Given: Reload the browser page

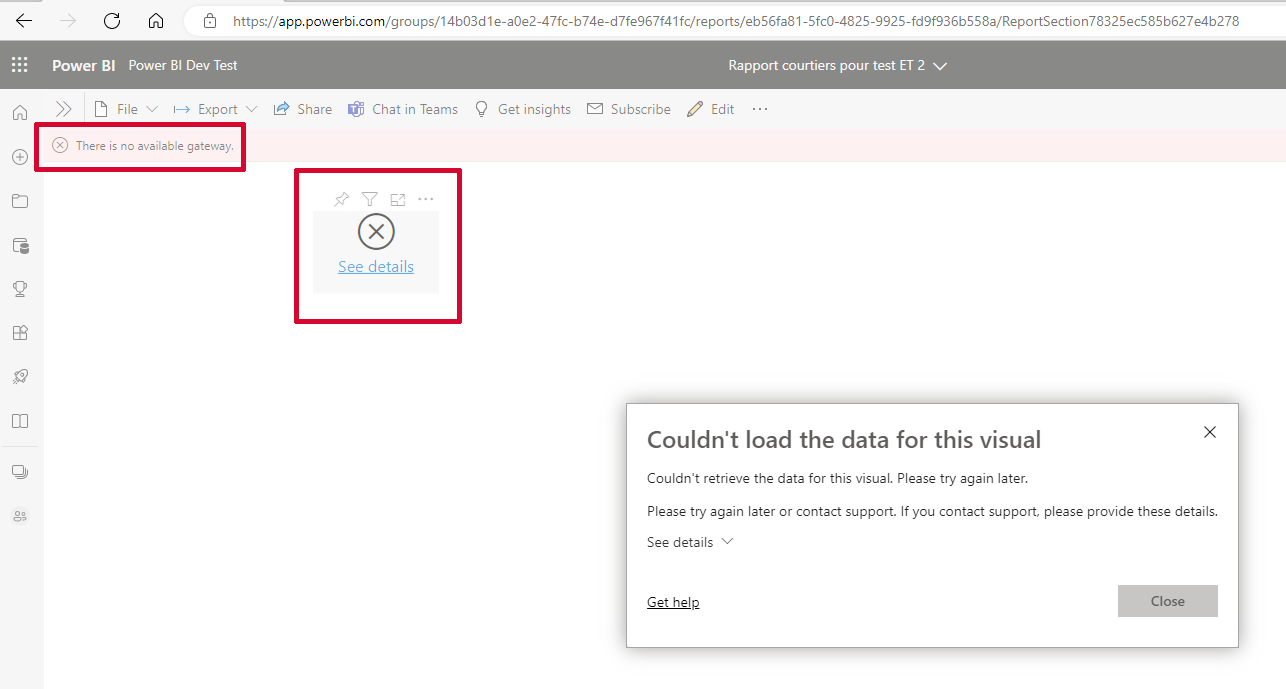Looking at the screenshot, I should (112, 20).
